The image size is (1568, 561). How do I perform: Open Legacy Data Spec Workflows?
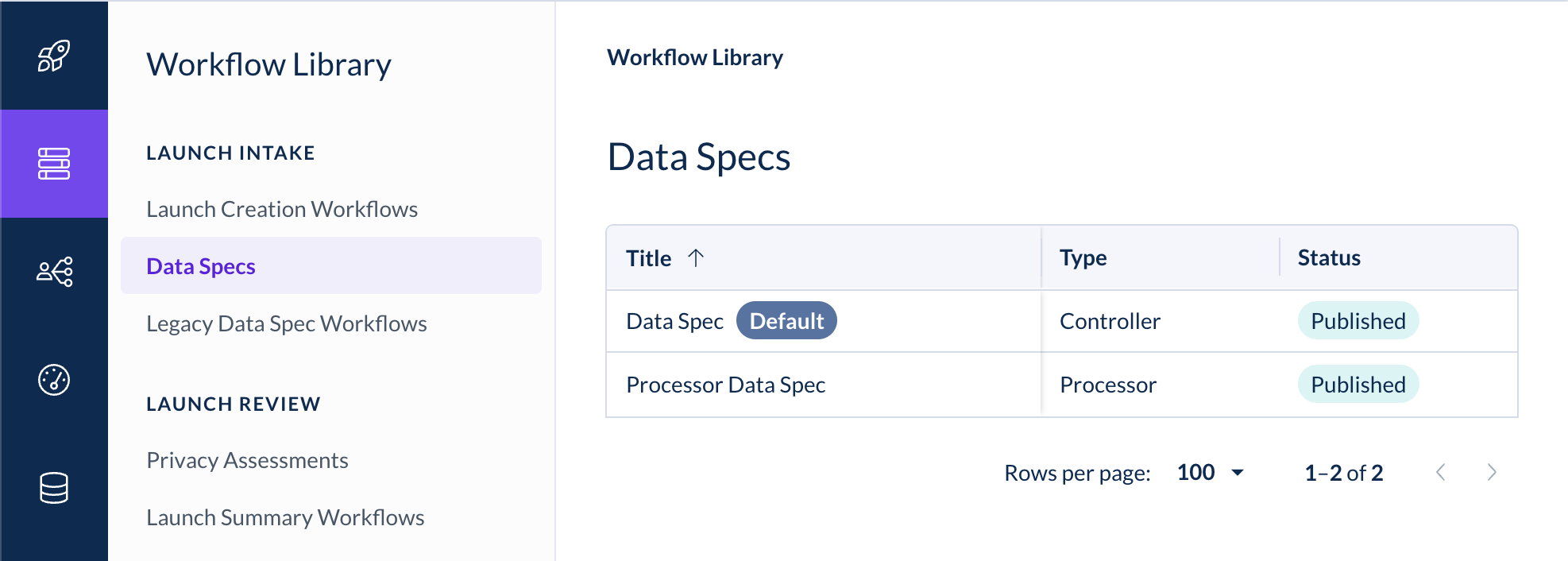coord(287,323)
